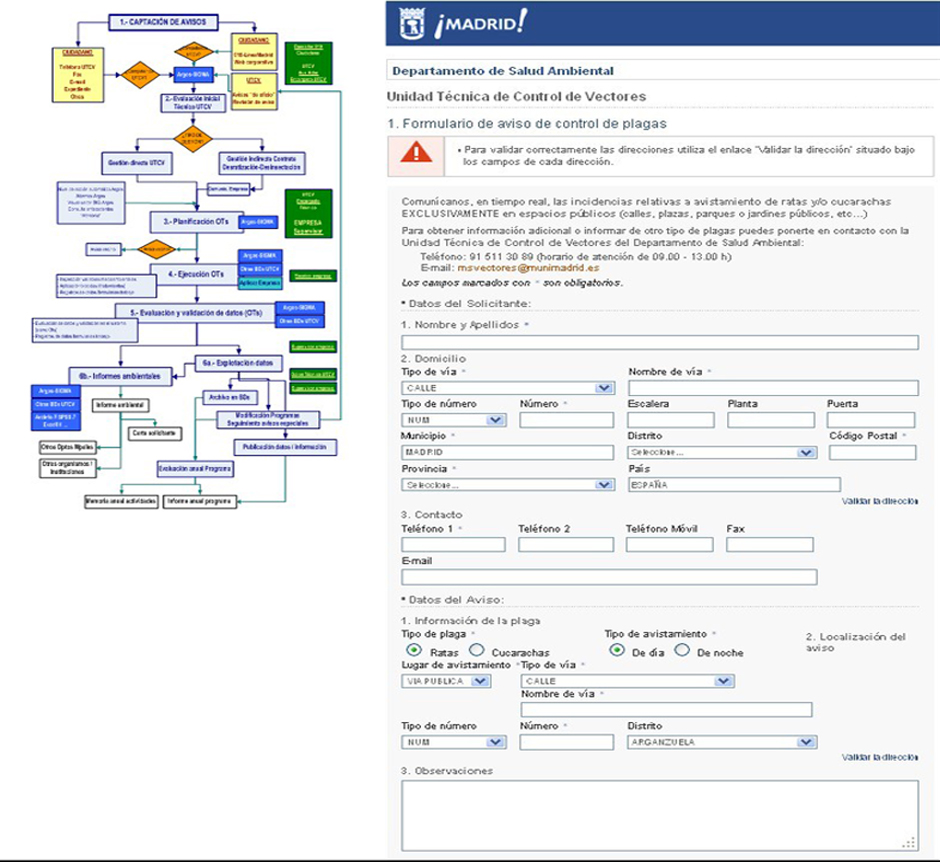
Task: Open the ARGANZUELA district dropdown
Action: pos(721,743)
